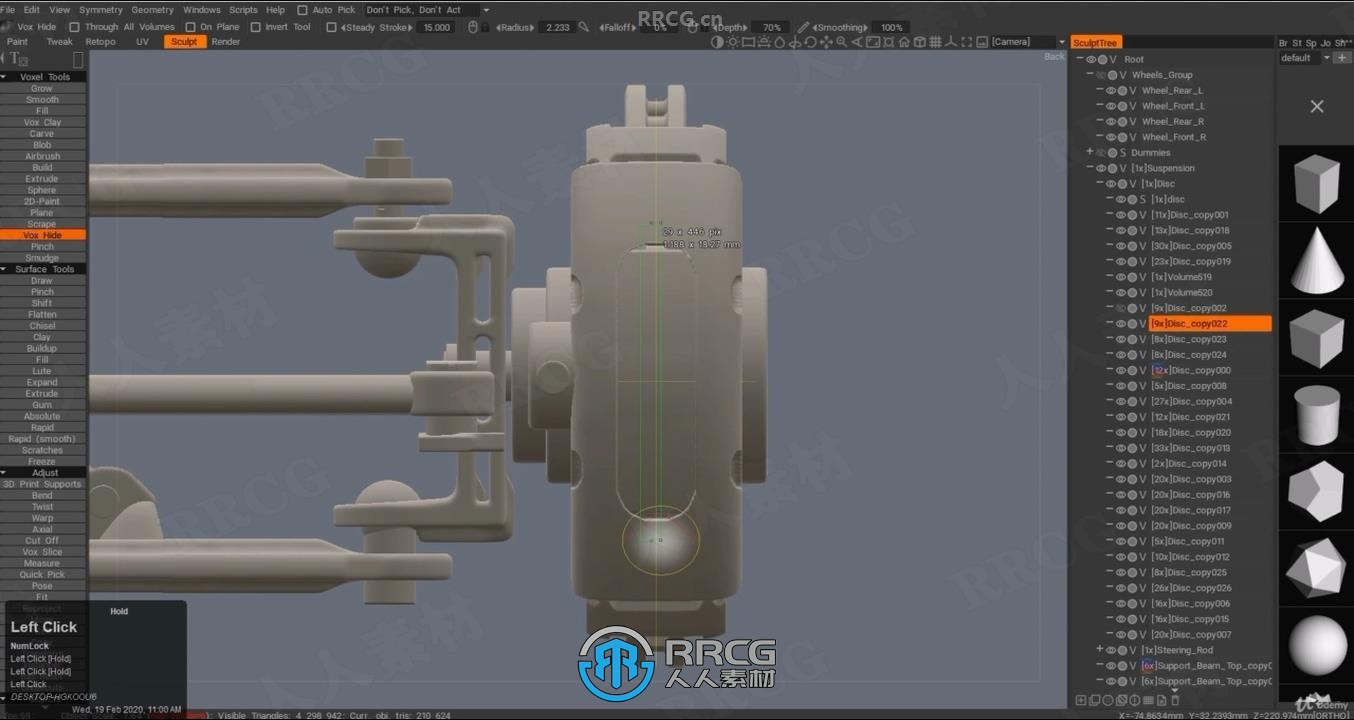Toggle the ghost circle for Wheel_Front_R

[1122, 137]
